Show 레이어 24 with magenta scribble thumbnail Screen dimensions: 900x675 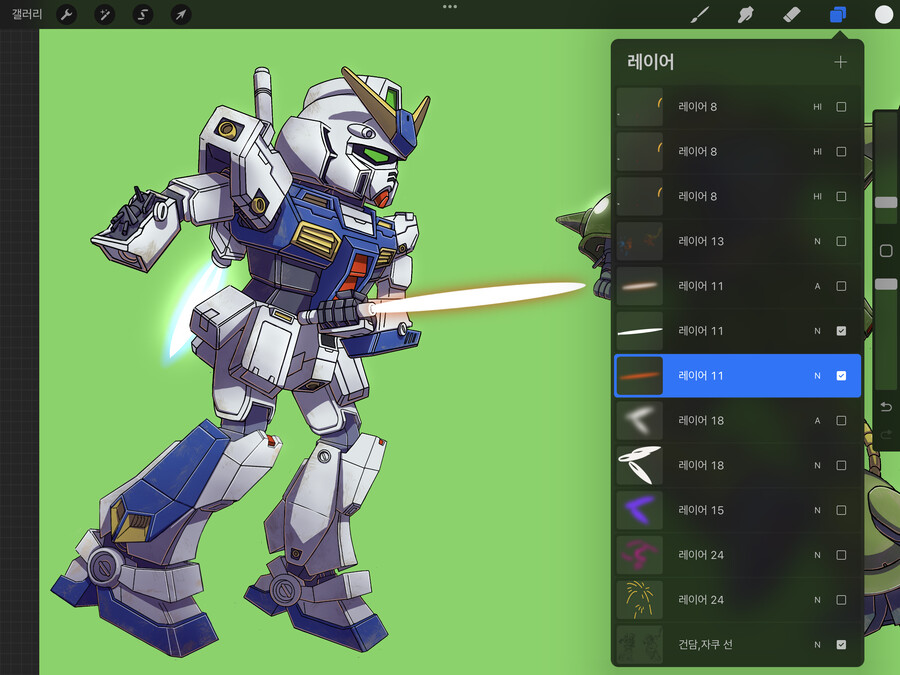841,555
